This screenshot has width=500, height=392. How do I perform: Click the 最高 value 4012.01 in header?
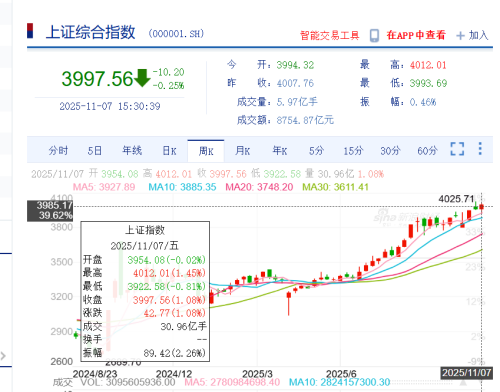click(428, 65)
